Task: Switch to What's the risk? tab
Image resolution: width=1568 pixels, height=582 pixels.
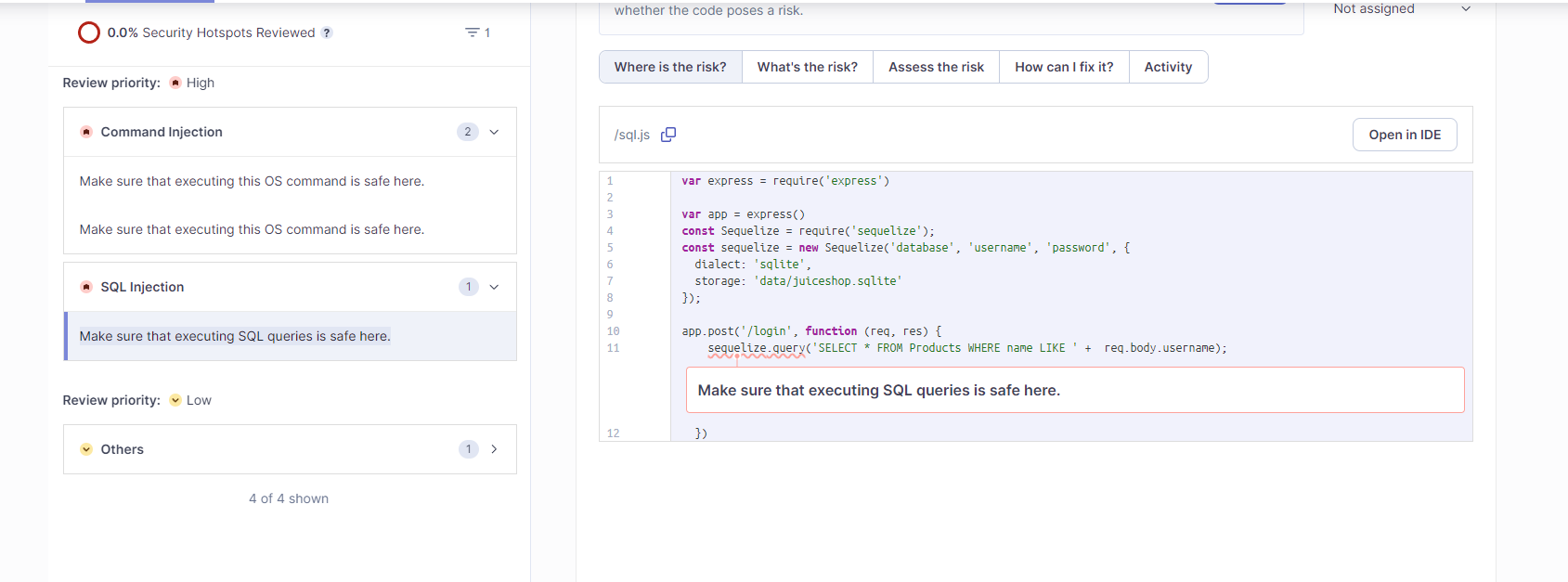Action: (x=808, y=67)
